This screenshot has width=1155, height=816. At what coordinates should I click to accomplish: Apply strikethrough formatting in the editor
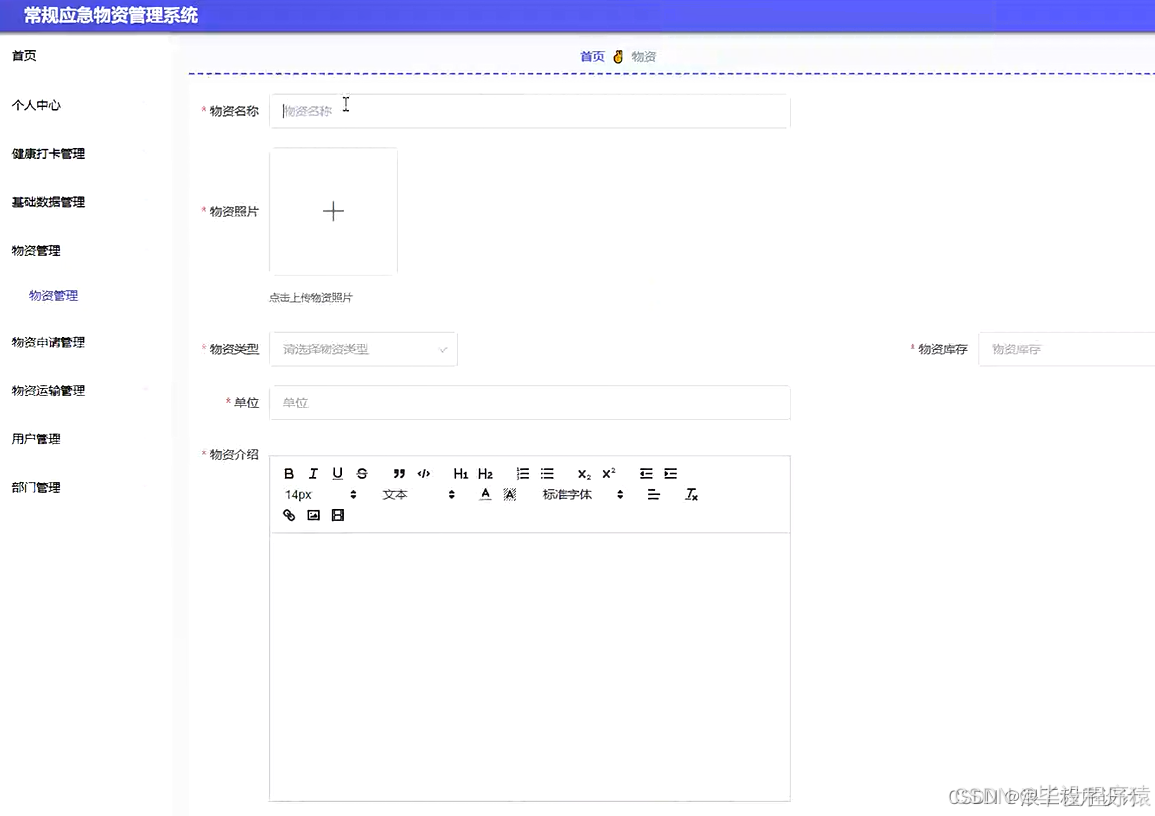click(x=362, y=474)
